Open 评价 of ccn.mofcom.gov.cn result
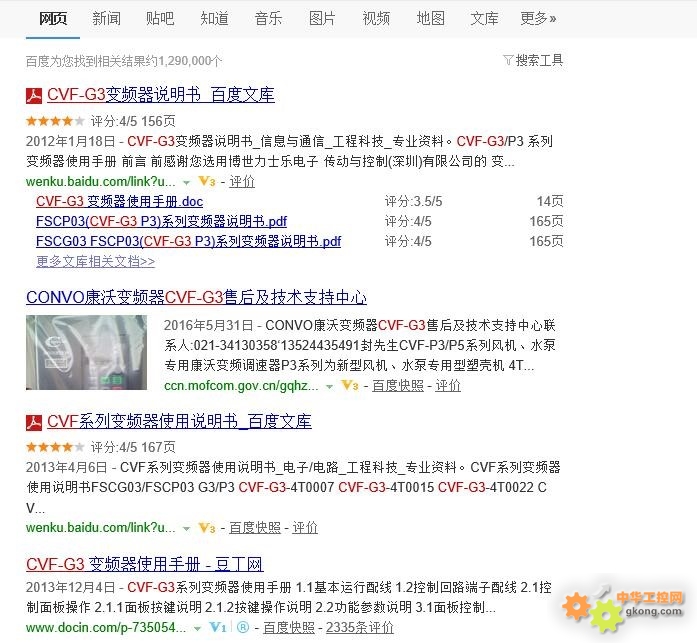This screenshot has width=697, height=643. point(448,385)
